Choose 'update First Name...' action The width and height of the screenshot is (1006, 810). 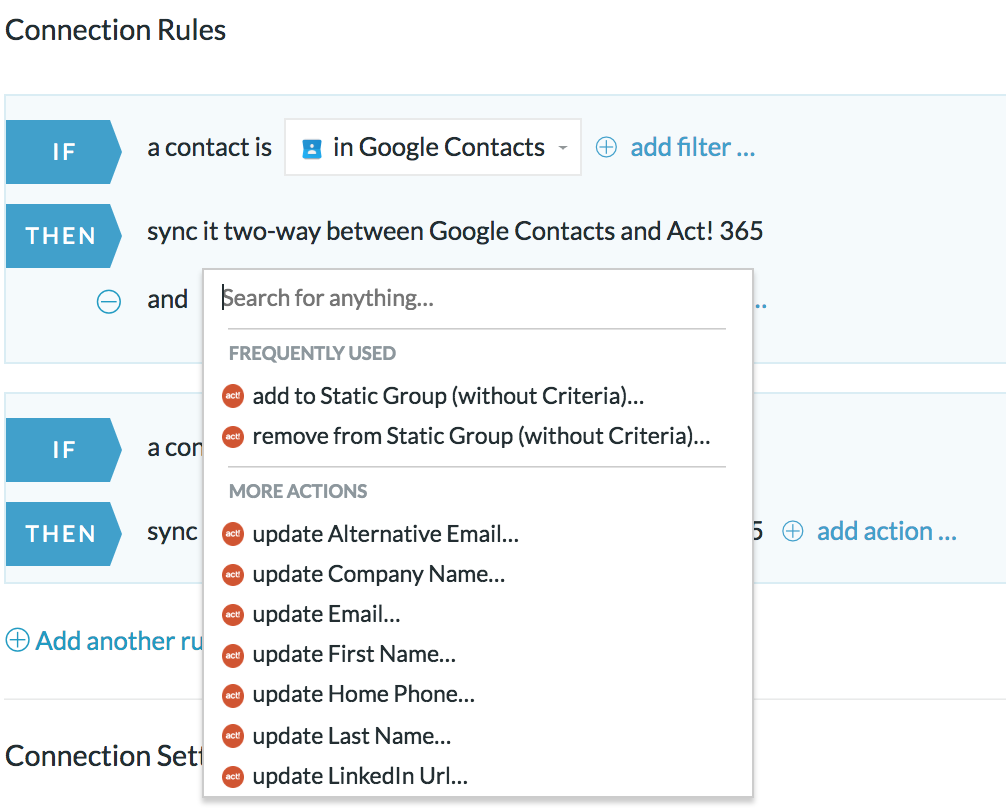354,654
